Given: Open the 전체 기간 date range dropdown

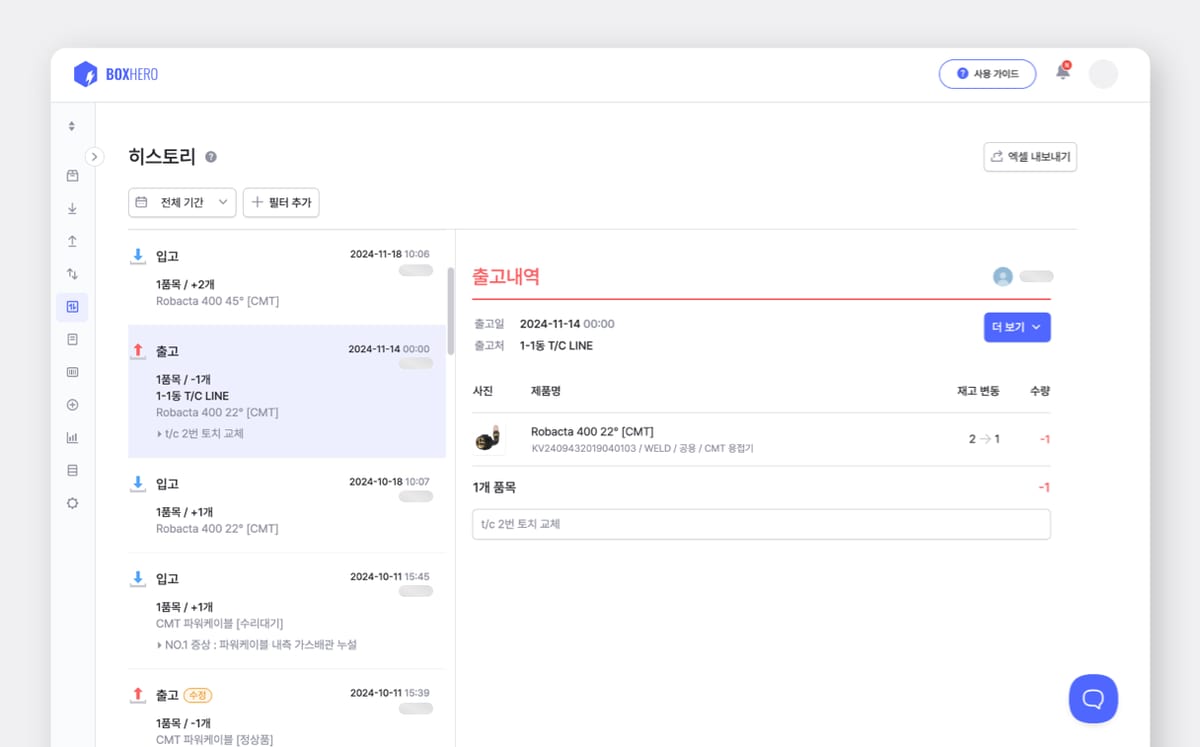Looking at the screenshot, I should pyautogui.click(x=182, y=202).
